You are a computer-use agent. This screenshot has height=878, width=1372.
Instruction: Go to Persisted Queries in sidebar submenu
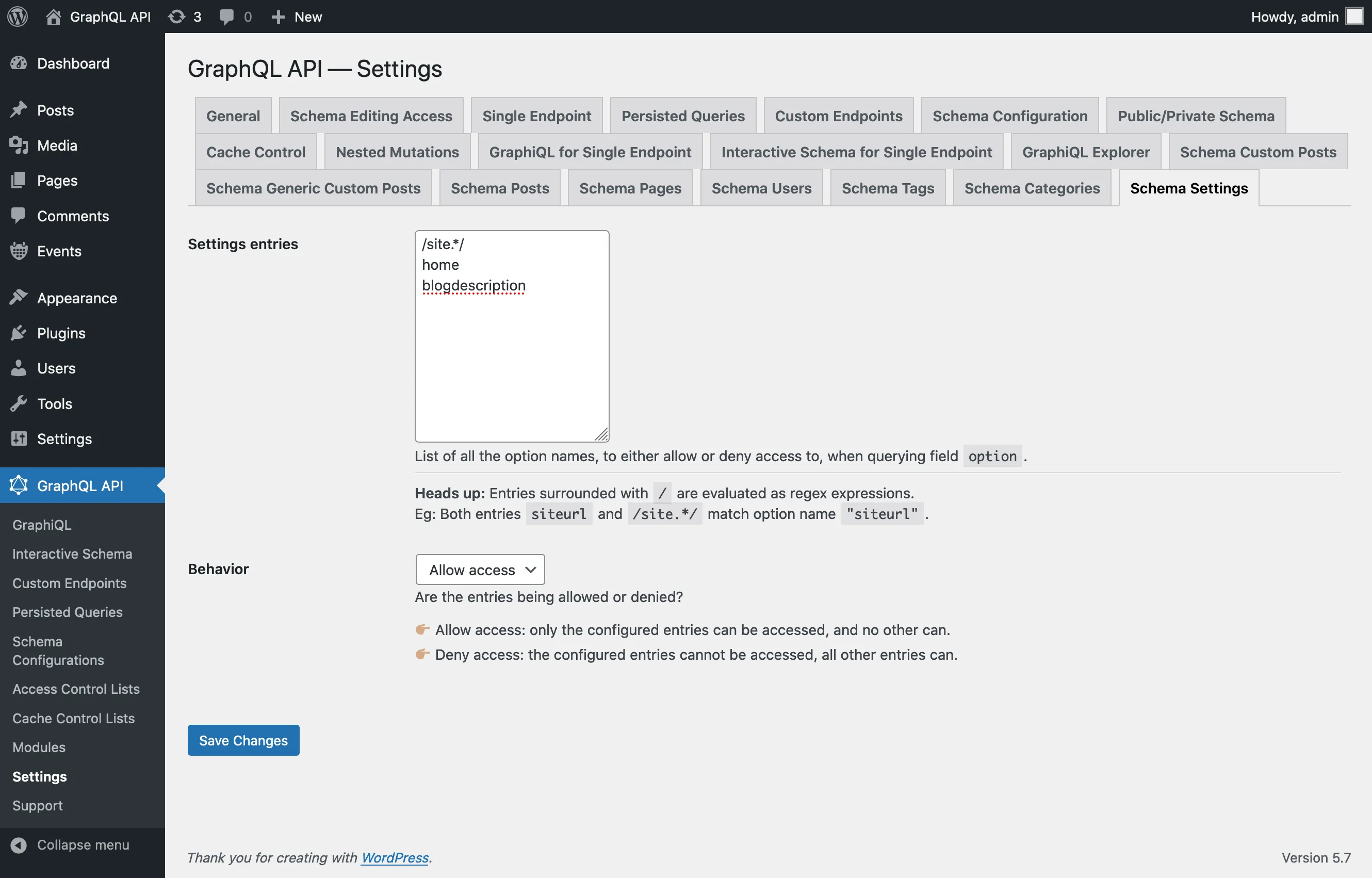(x=68, y=612)
